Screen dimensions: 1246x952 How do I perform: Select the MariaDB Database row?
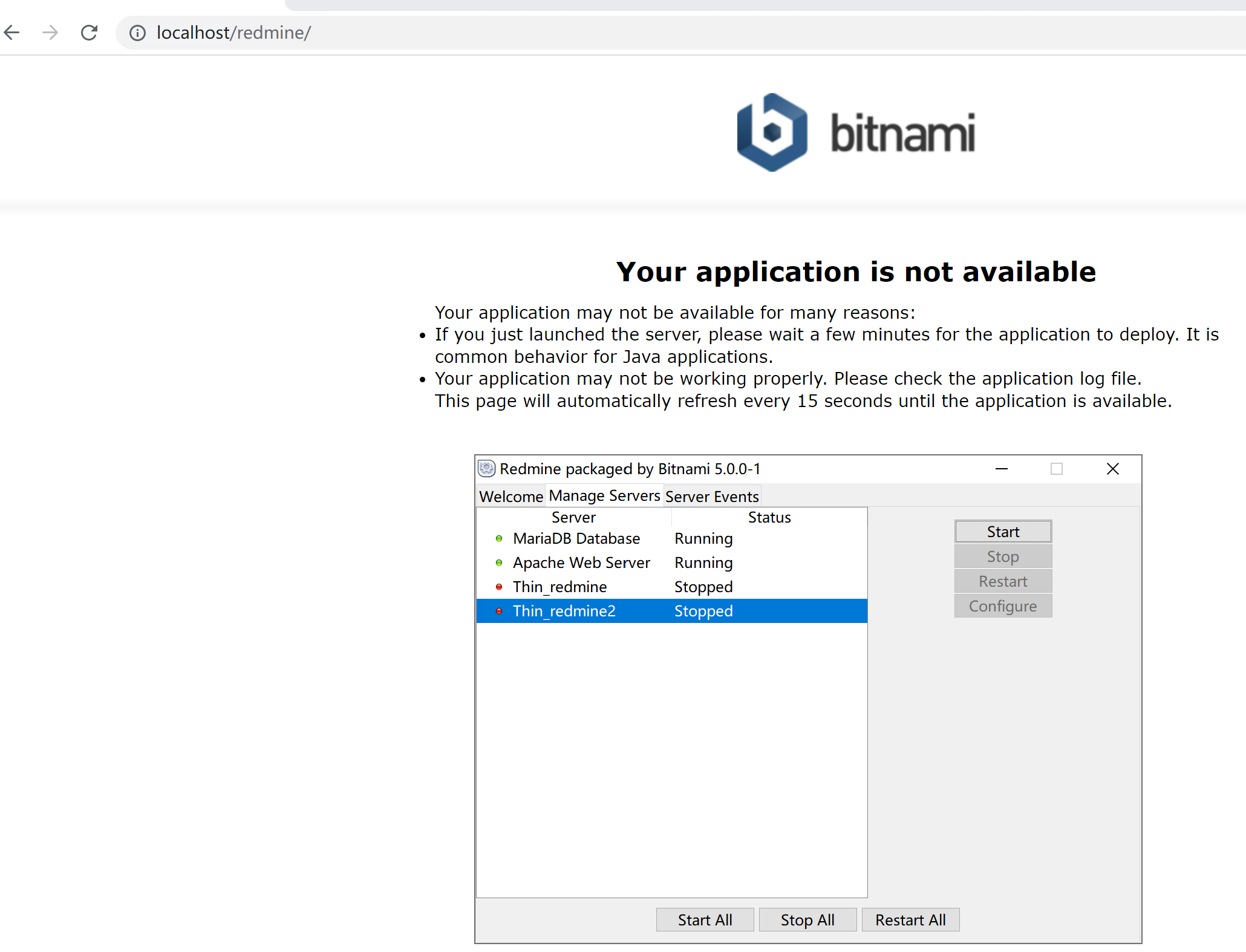coord(671,538)
